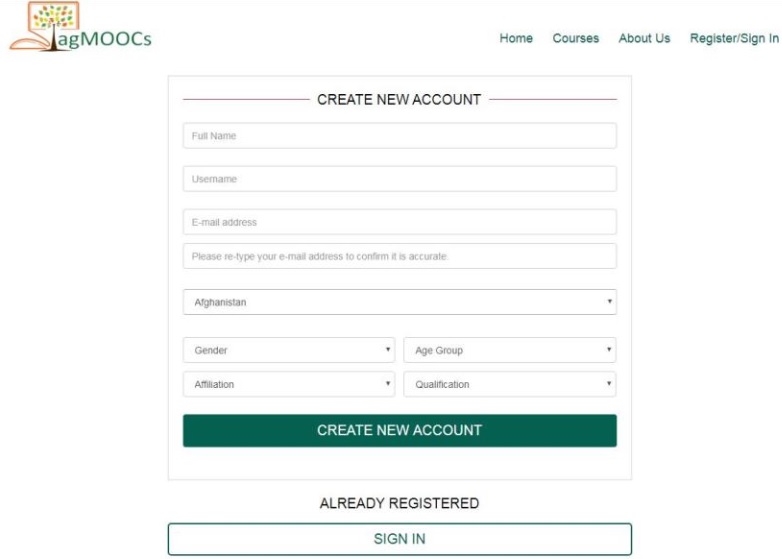
Task: Open the Age Group dropdown
Action: click(x=509, y=350)
